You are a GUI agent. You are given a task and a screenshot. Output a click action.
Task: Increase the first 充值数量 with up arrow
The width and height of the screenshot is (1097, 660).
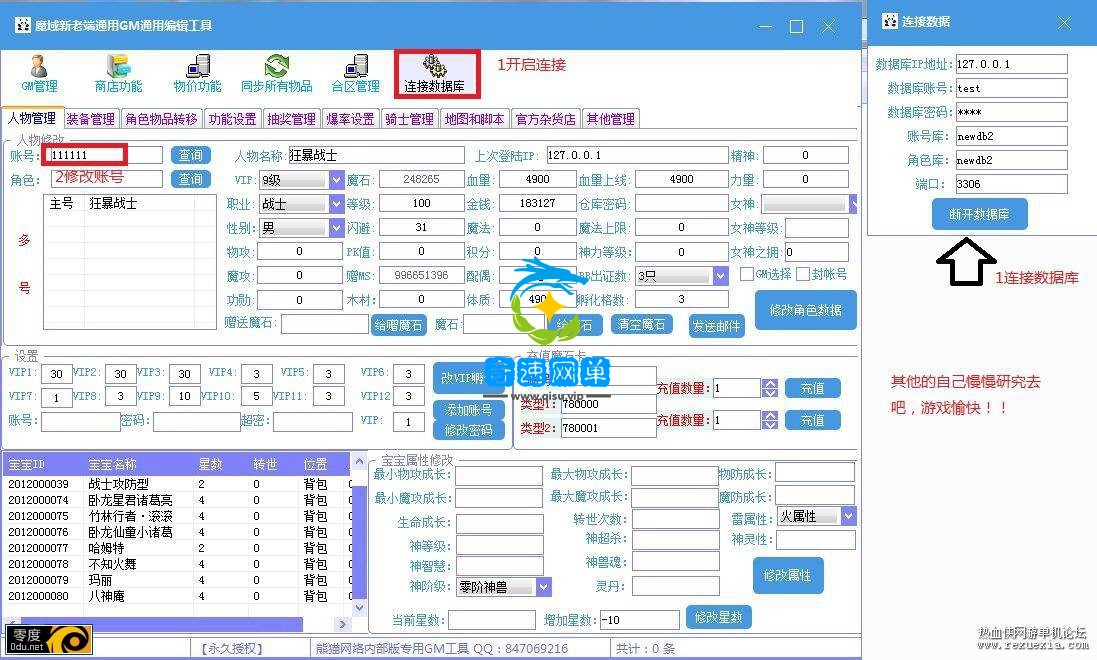[769, 383]
